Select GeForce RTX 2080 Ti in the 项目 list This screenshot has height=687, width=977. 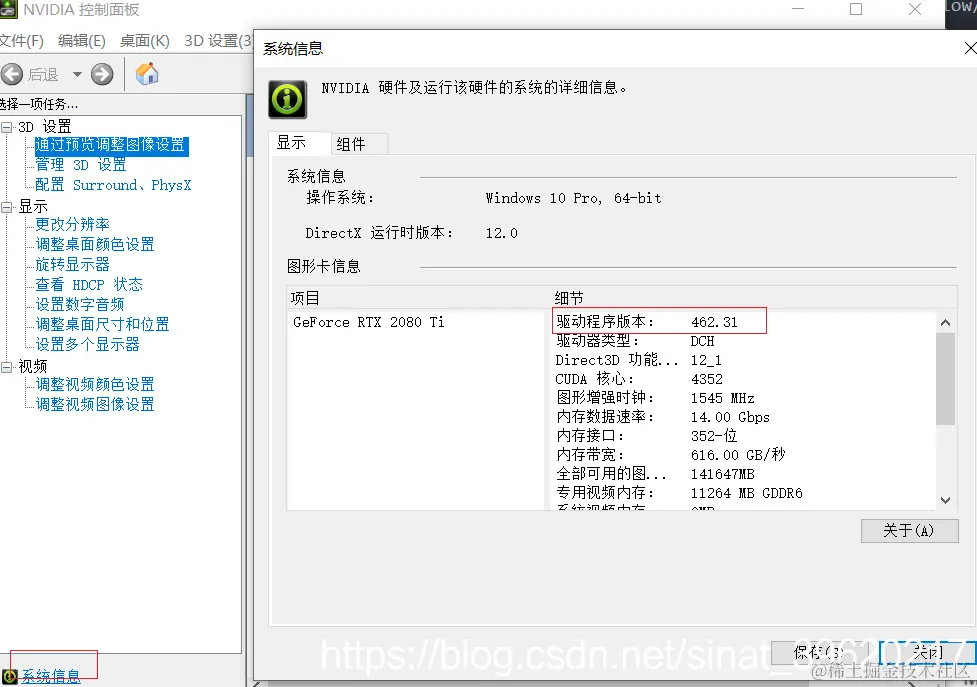tap(369, 323)
